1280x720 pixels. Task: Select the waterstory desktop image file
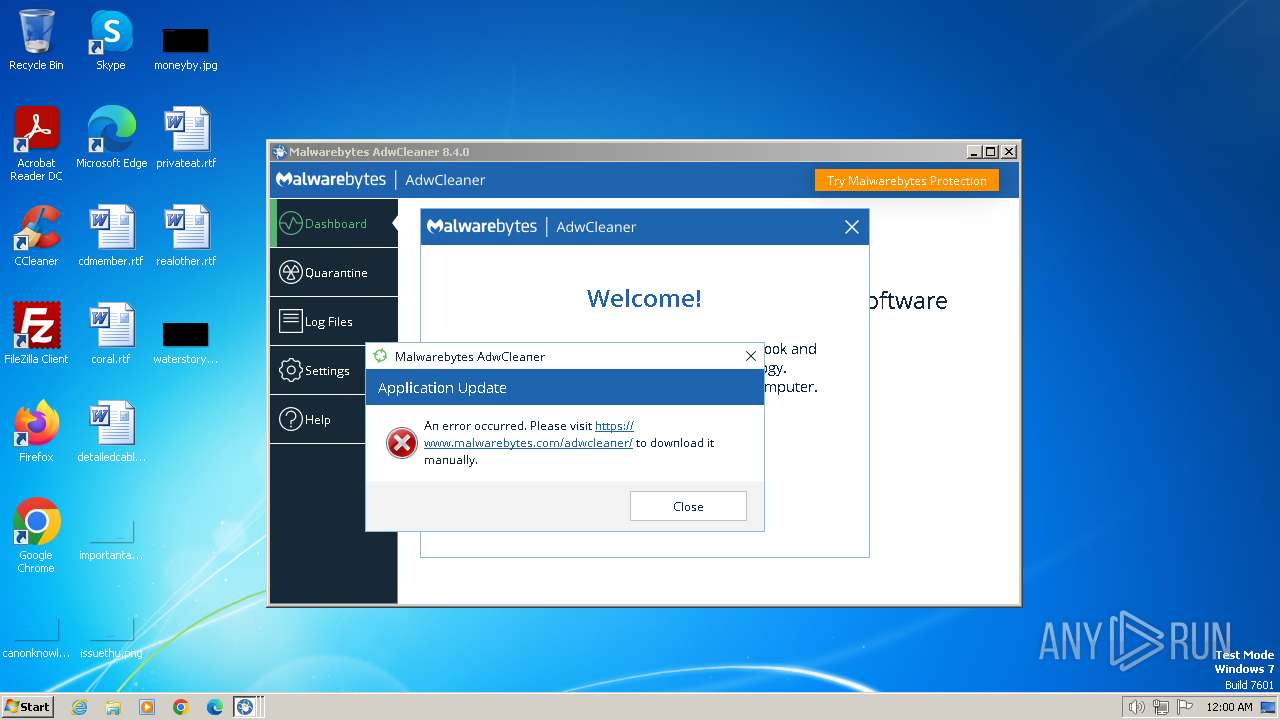(x=185, y=343)
